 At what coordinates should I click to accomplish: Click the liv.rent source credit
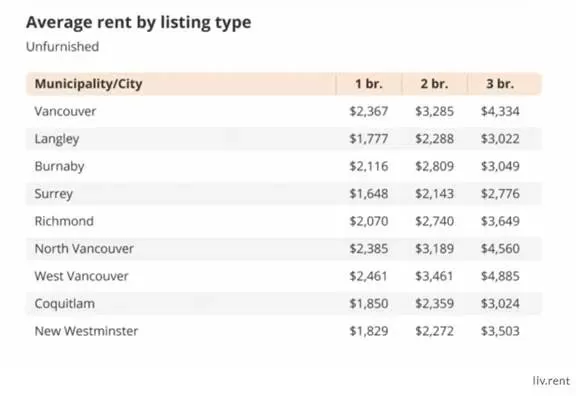pyautogui.click(x=551, y=381)
